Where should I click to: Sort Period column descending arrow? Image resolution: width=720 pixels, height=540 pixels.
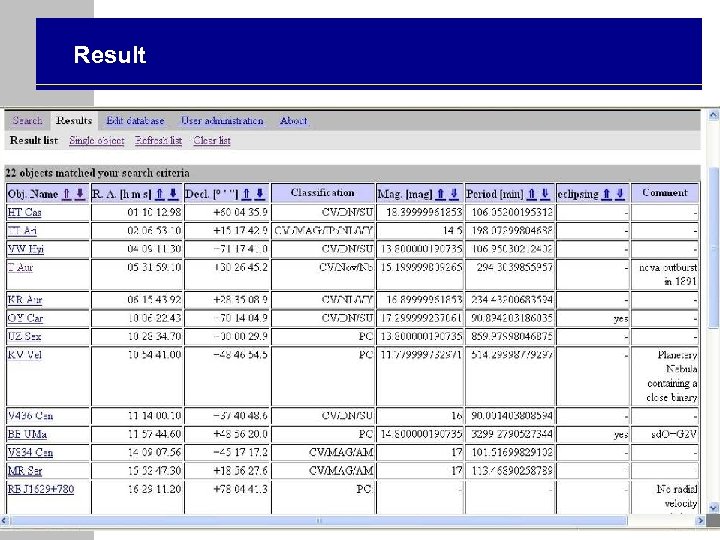545,194
